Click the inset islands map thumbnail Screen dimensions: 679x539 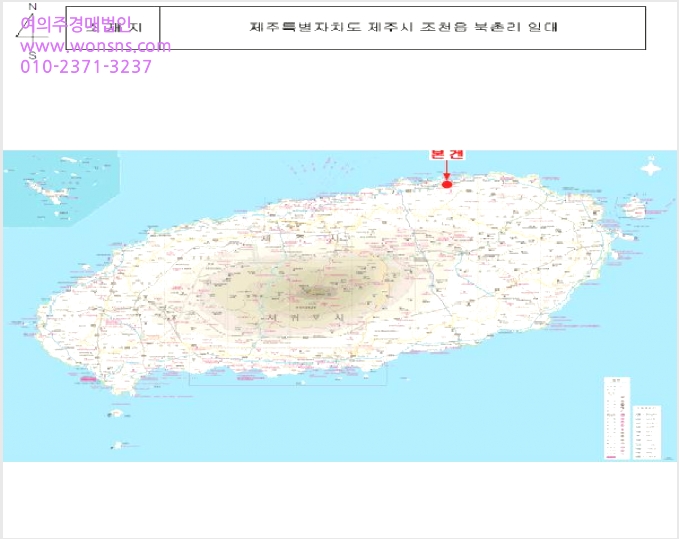tap(61, 188)
